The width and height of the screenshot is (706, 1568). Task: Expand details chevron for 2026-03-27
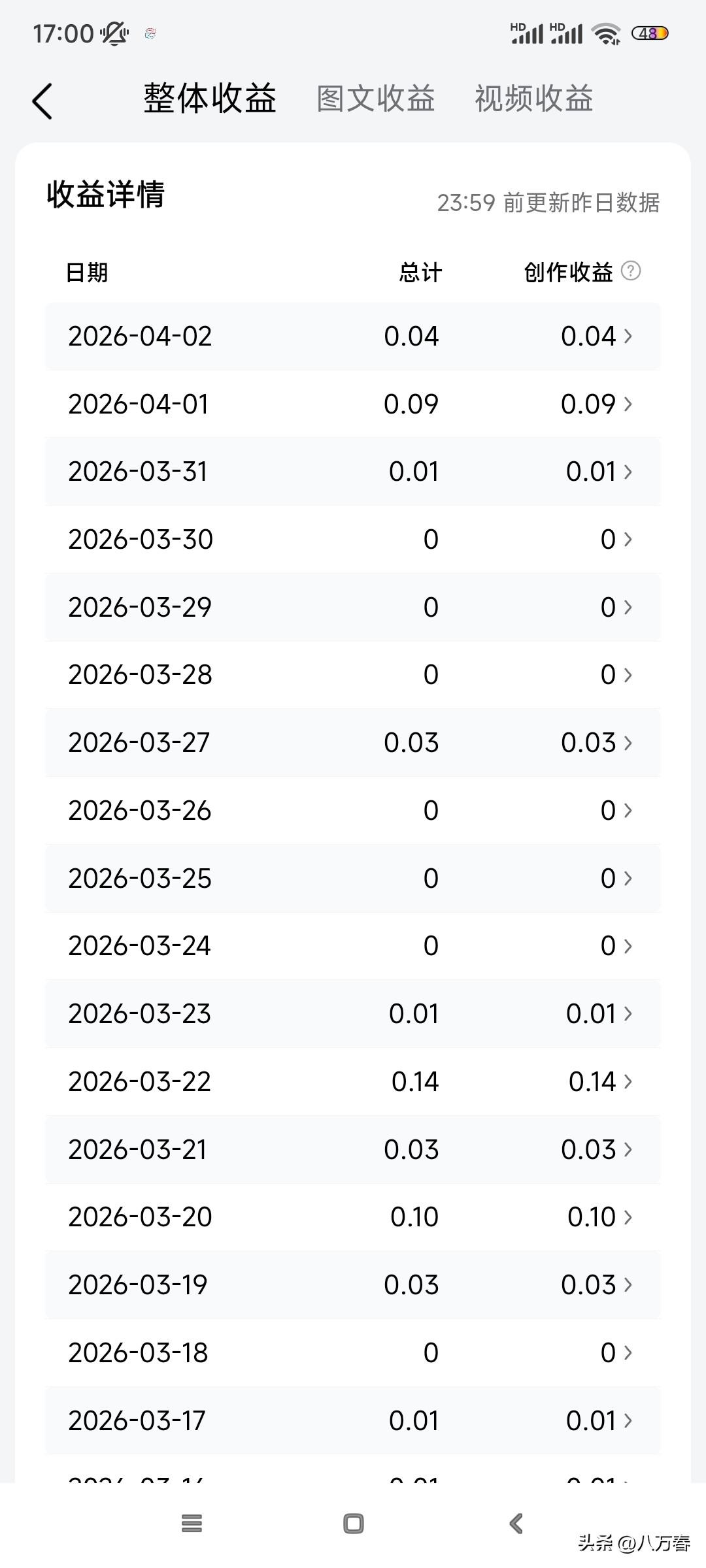click(x=628, y=742)
